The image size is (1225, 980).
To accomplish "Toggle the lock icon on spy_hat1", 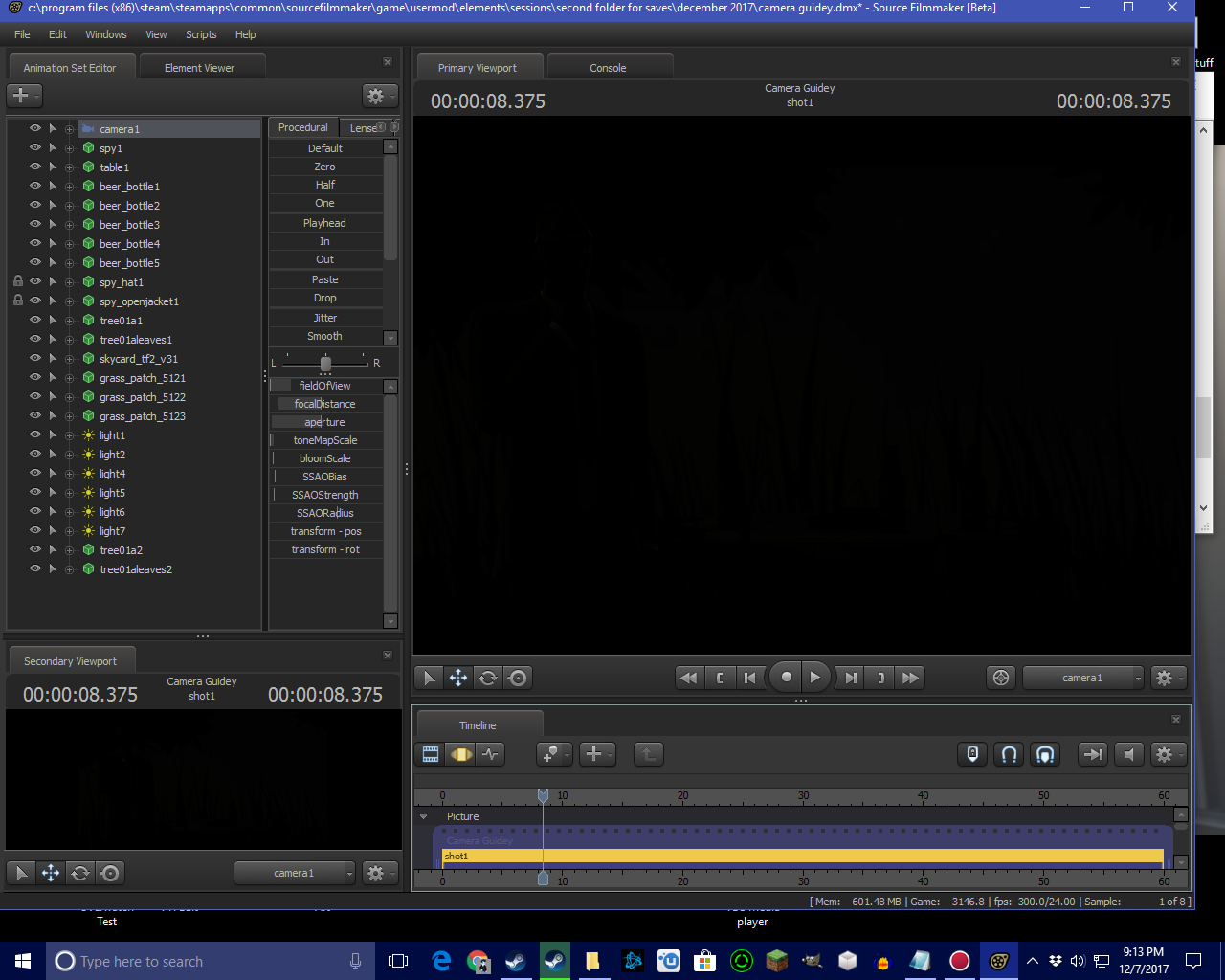I will (x=17, y=282).
